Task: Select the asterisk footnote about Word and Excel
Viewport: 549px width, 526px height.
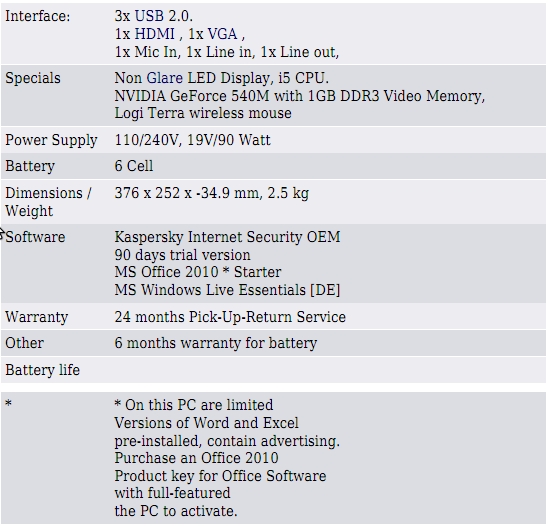Action: tap(227, 458)
